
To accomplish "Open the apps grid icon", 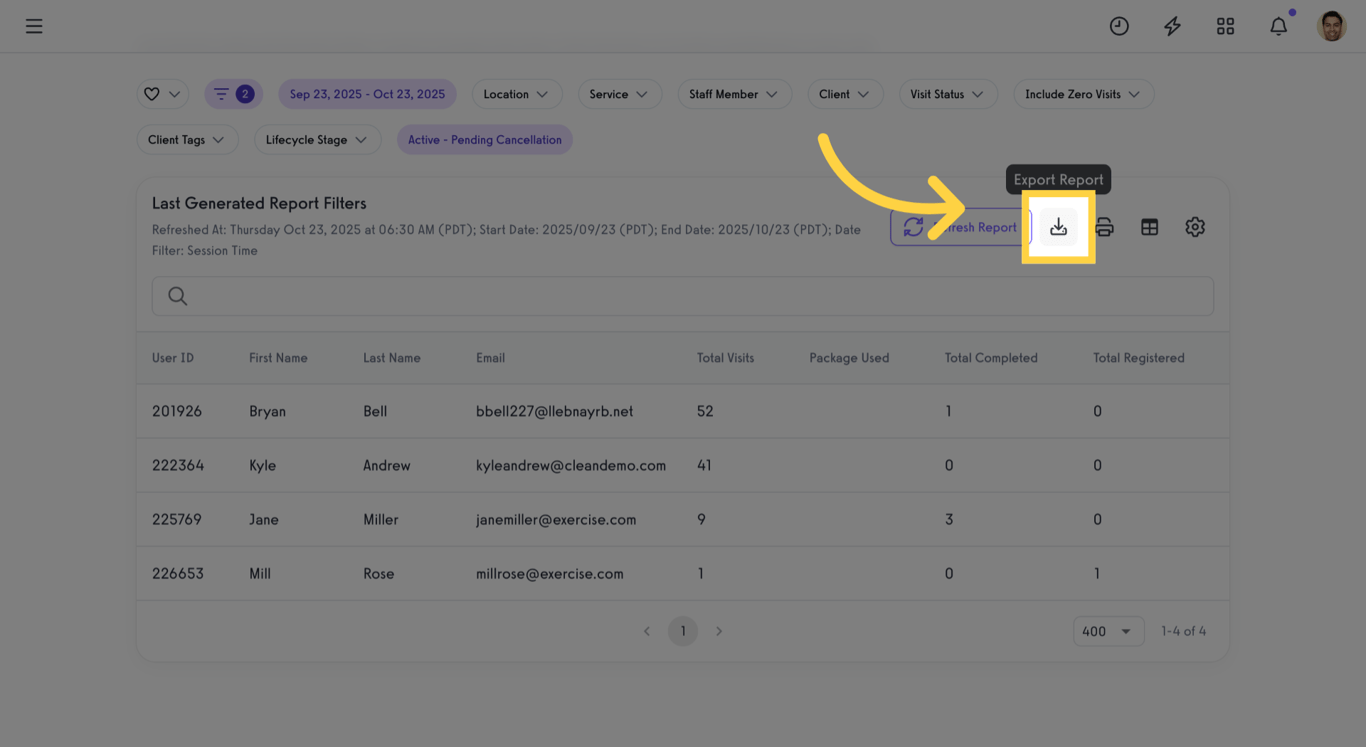I will point(1225,26).
